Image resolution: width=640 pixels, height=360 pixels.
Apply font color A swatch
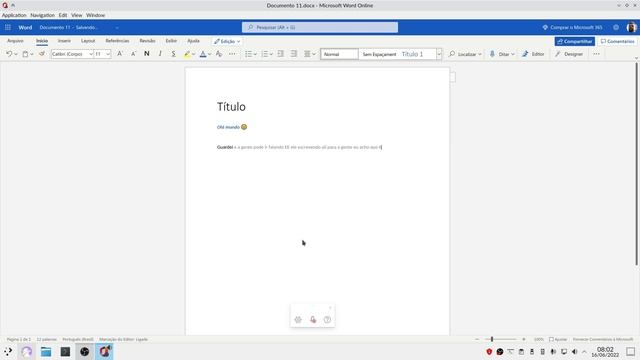coord(203,54)
